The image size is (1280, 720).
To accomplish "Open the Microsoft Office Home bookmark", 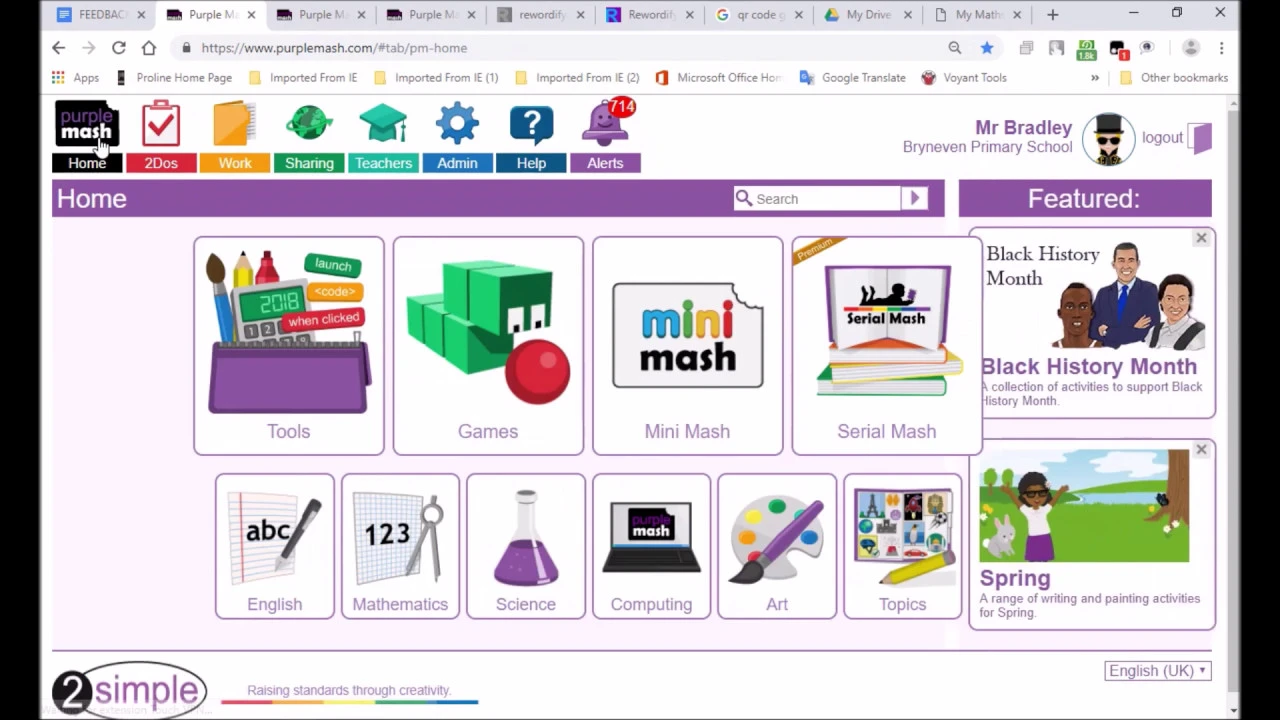I will pyautogui.click(x=718, y=77).
